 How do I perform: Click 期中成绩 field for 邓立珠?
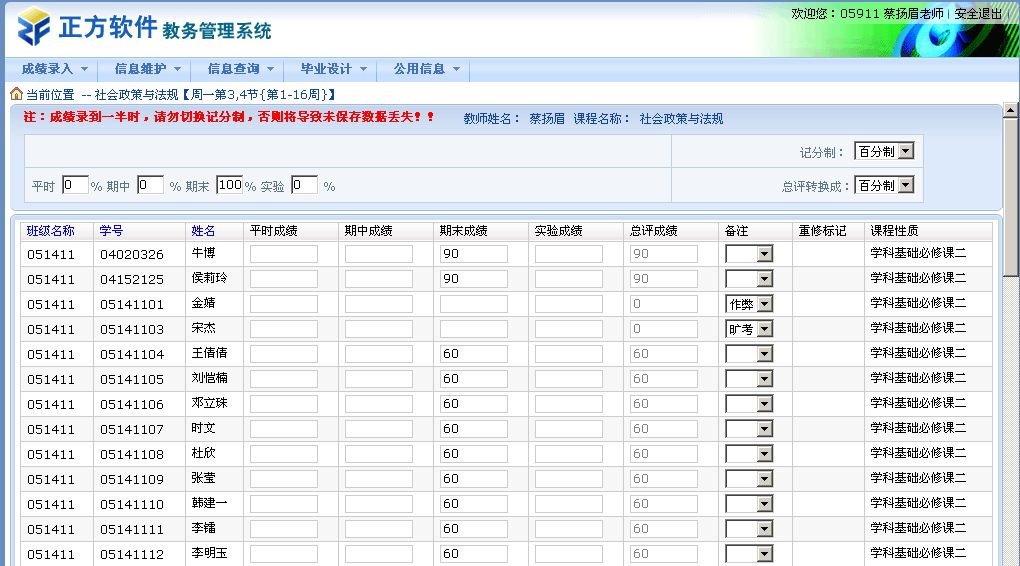(379, 403)
